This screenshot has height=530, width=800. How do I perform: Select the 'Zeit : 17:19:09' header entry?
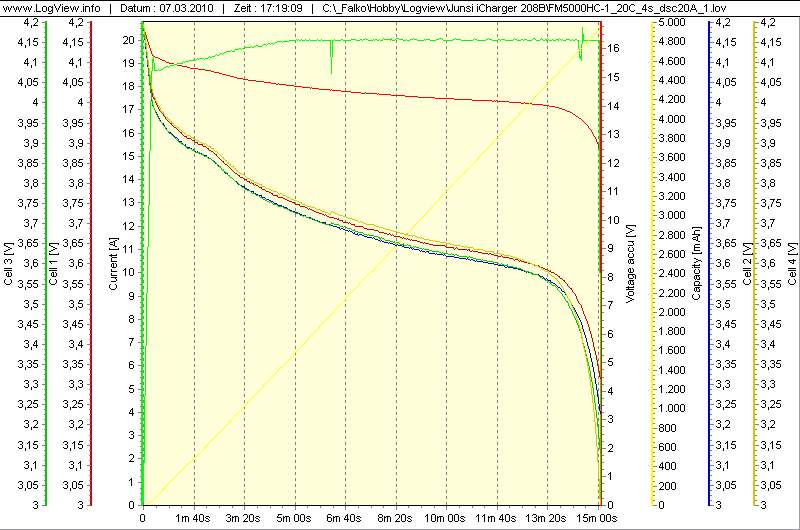(x=268, y=8)
